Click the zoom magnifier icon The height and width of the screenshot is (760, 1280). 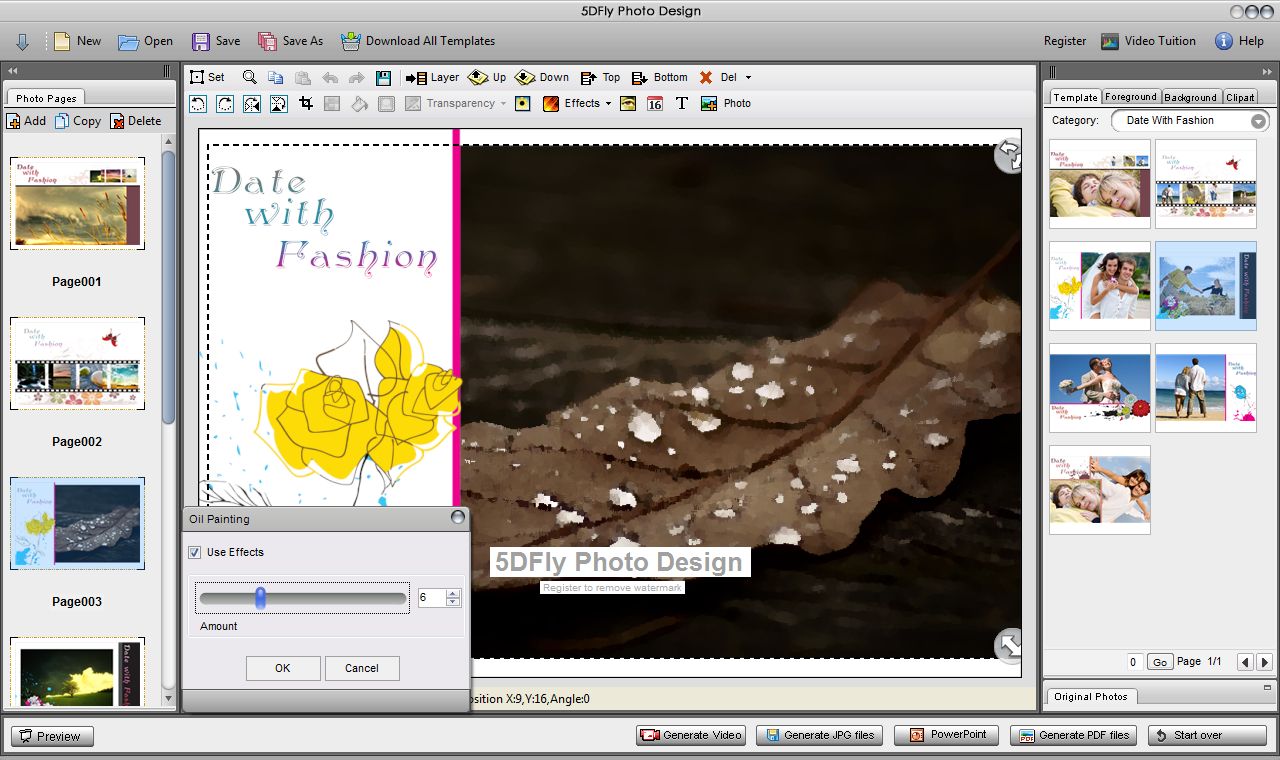point(249,77)
